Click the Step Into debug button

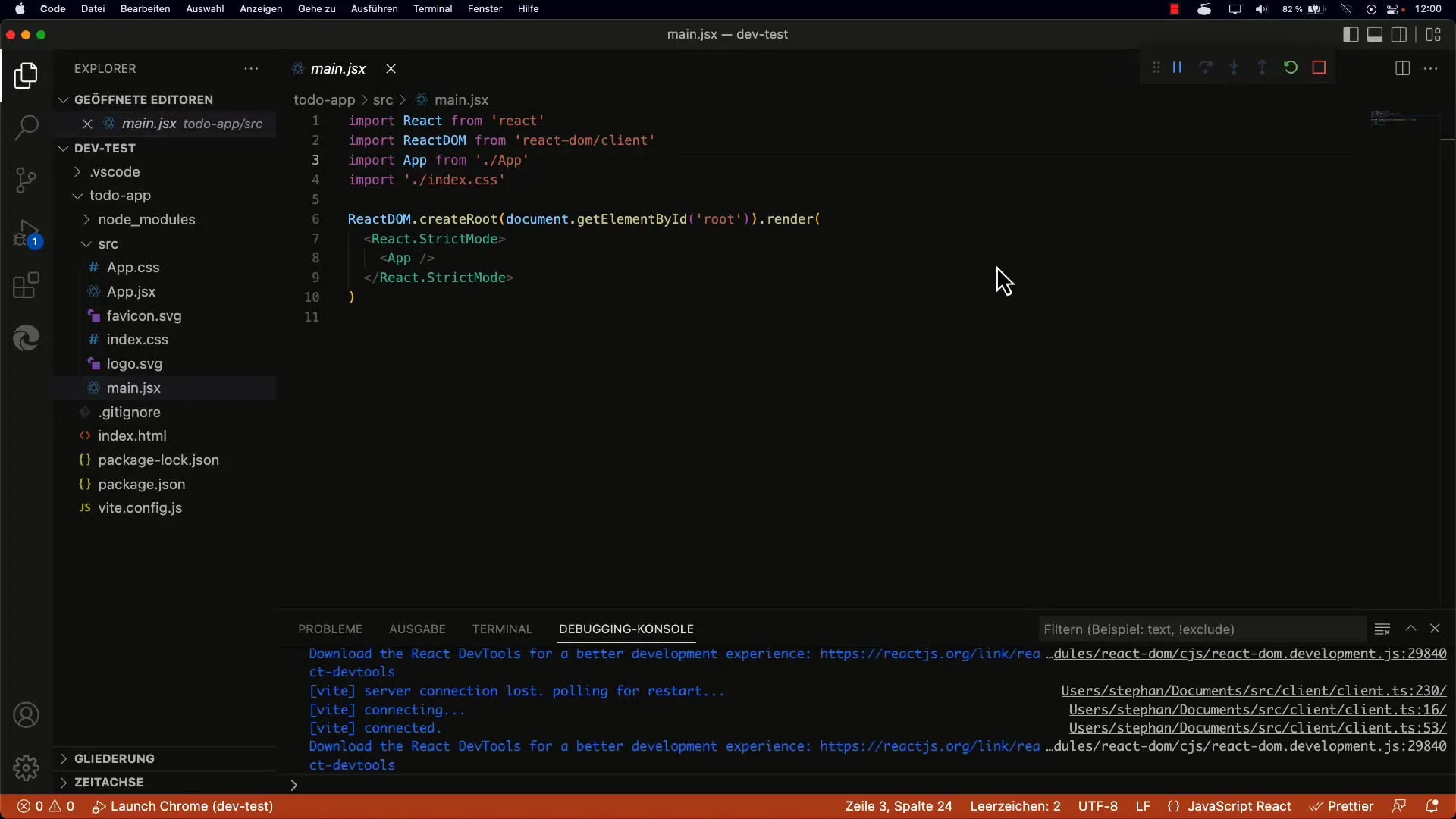pos(1234,67)
